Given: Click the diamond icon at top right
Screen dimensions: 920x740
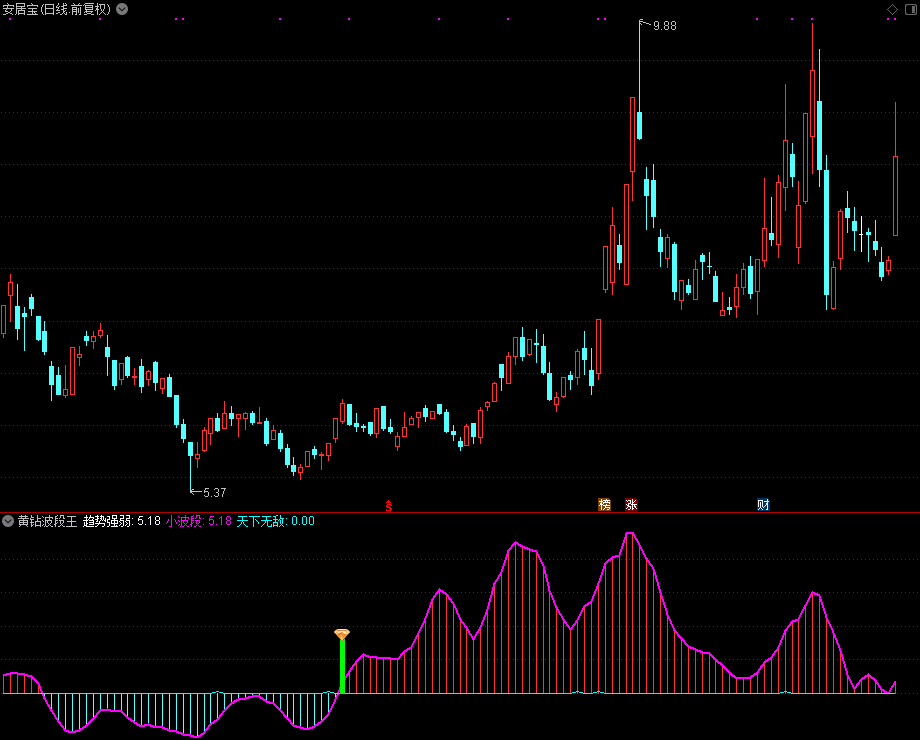Looking at the screenshot, I should (892, 9).
